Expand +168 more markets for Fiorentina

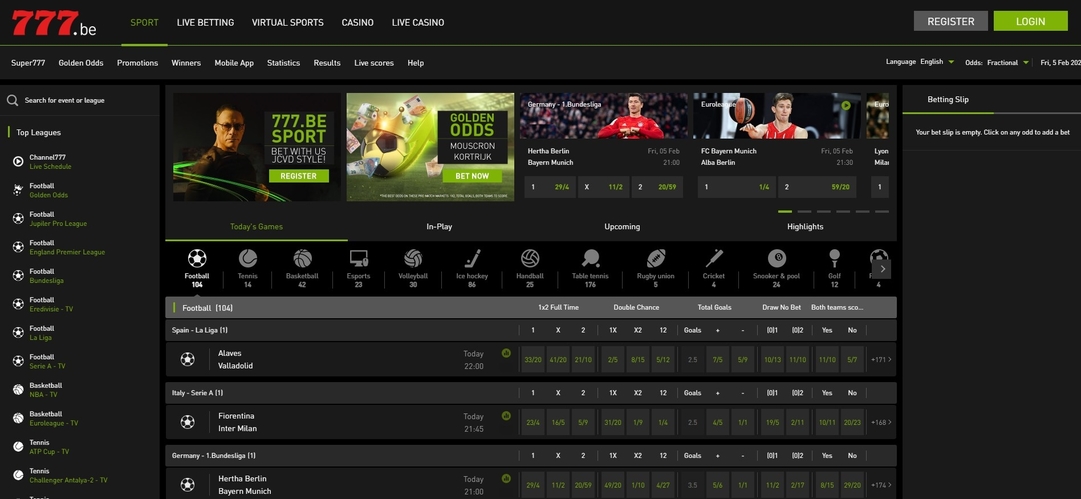[881, 422]
